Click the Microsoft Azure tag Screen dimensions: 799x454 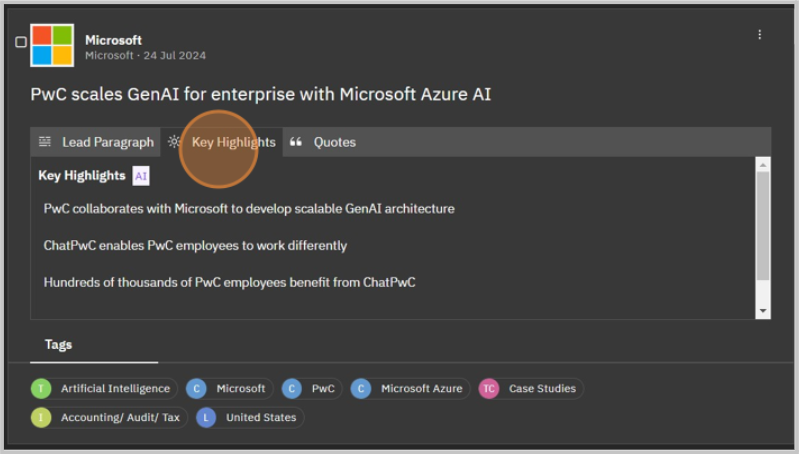[x=410, y=388]
